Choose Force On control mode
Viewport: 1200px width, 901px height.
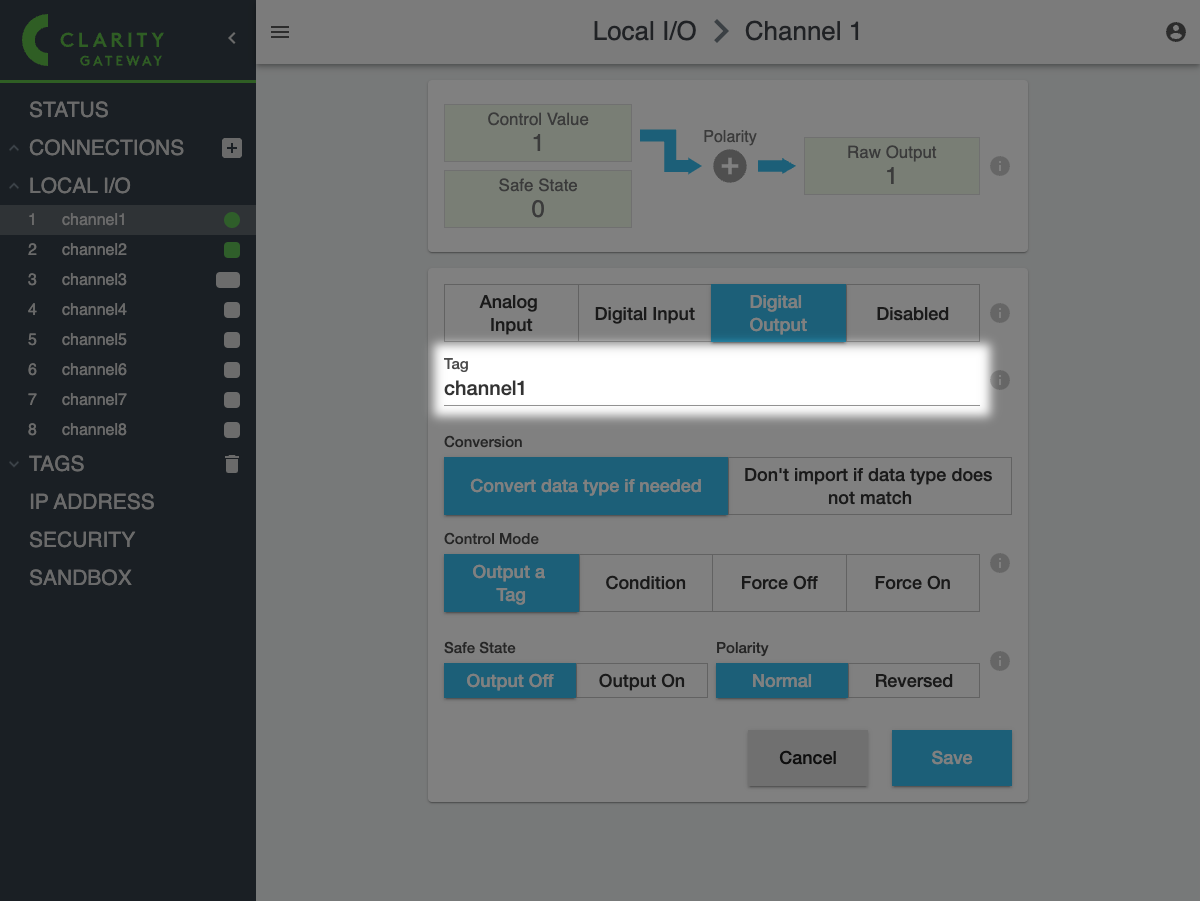click(x=912, y=583)
